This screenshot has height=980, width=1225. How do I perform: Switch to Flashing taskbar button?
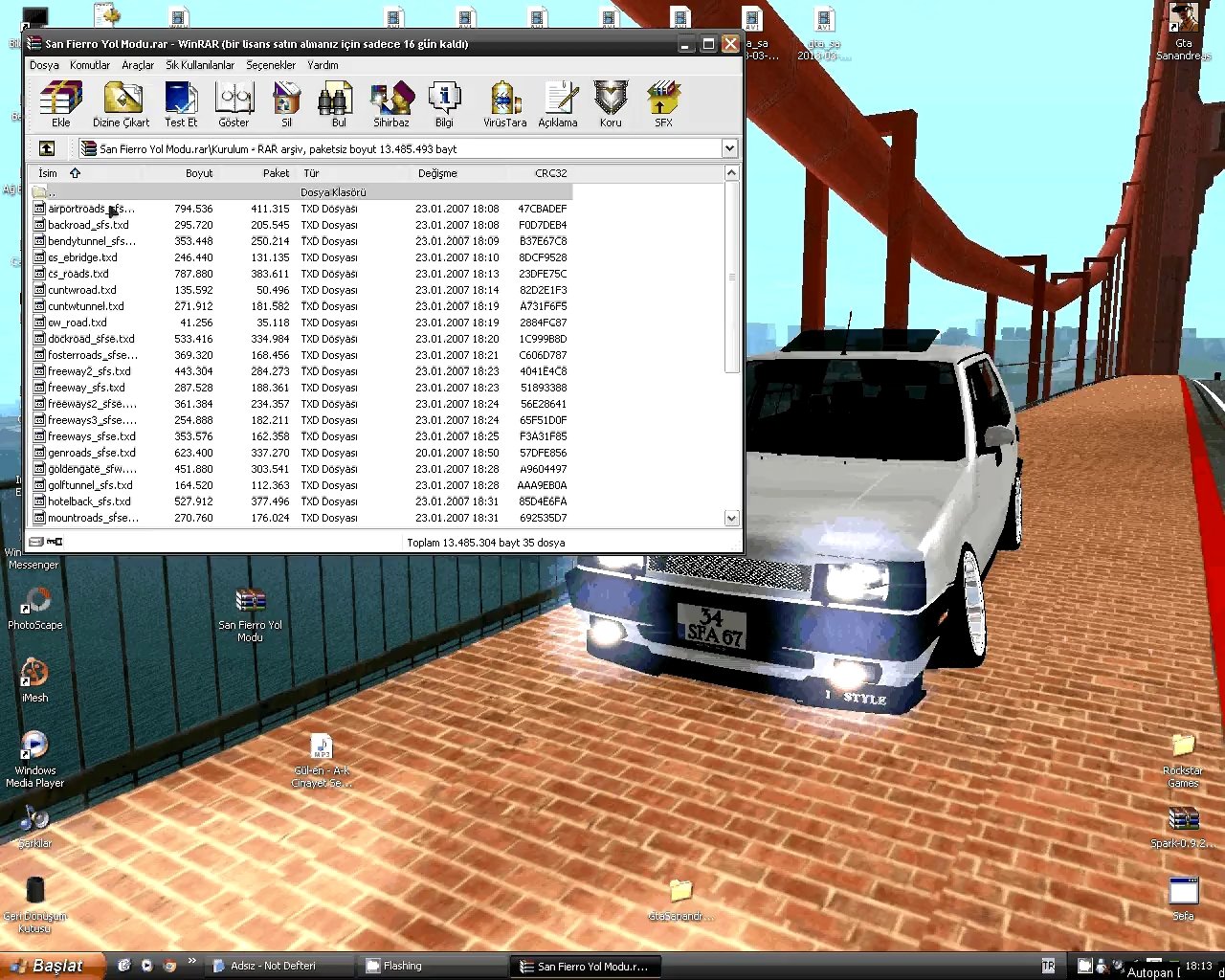(433, 966)
